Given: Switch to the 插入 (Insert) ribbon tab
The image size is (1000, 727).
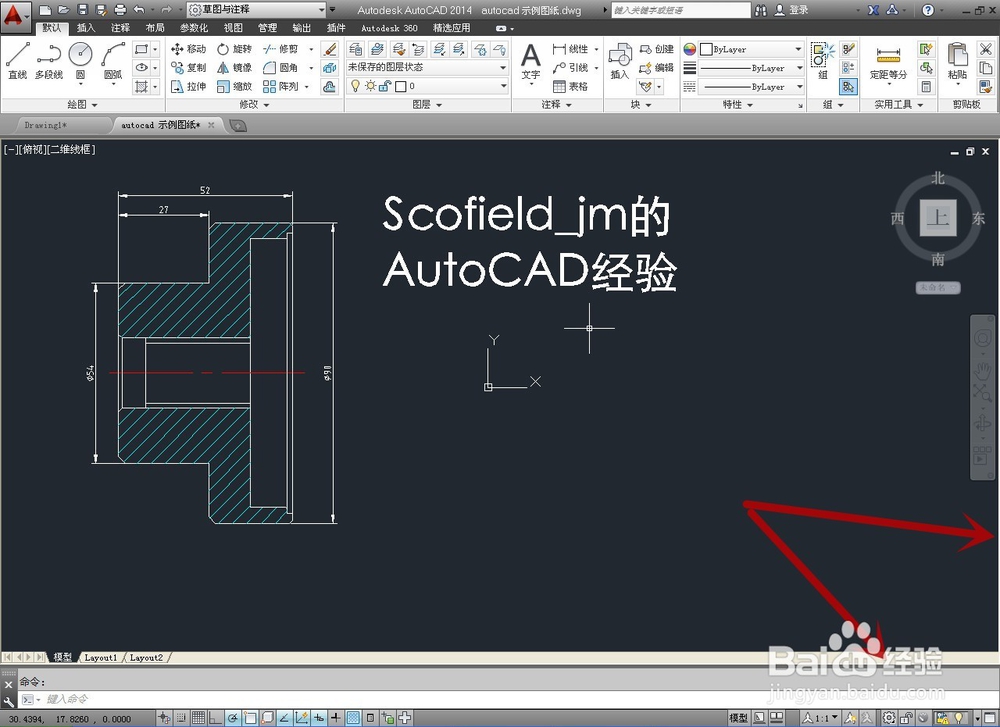Looking at the screenshot, I should tap(85, 28).
